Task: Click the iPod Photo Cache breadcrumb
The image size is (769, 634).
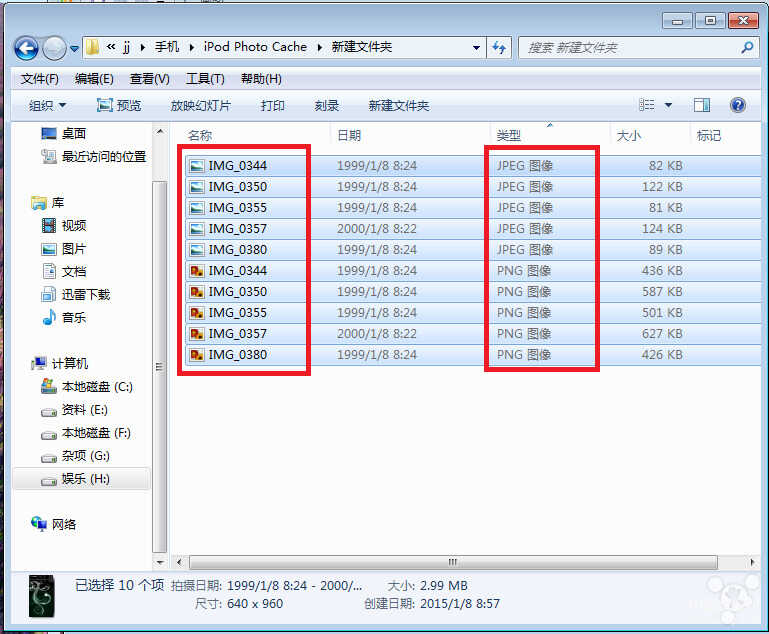Action: (255, 47)
